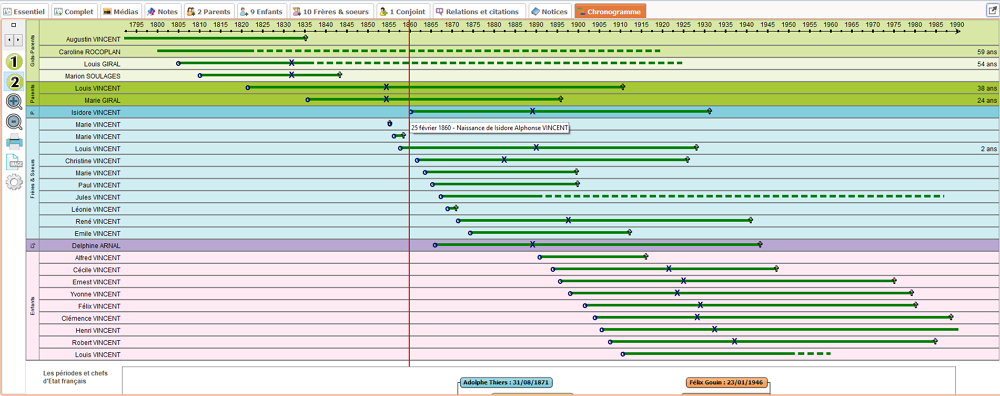Print the chronogram via printer icon
Screen dimensions: 1000x396
[x=14, y=142]
